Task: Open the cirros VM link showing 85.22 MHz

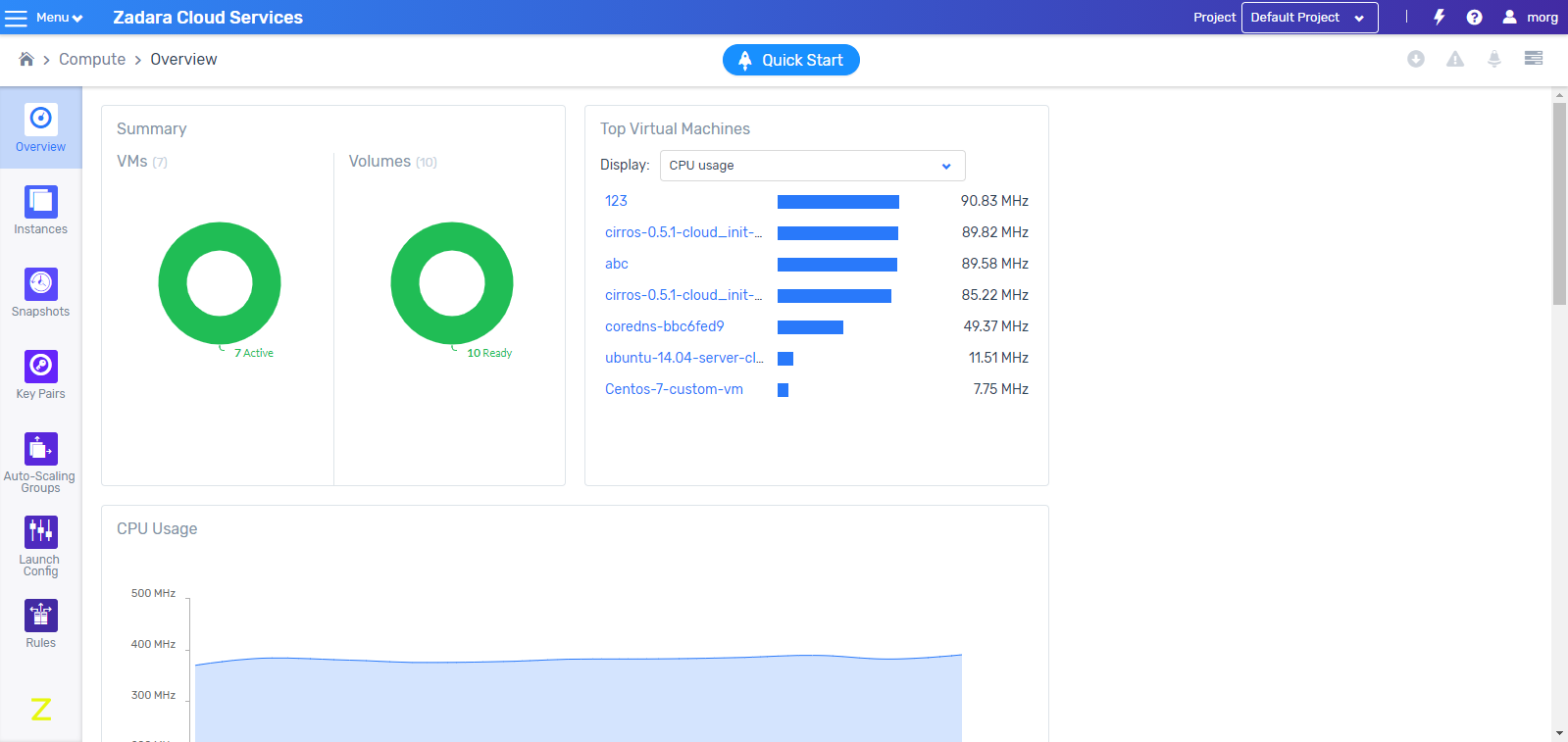Action: (683, 295)
